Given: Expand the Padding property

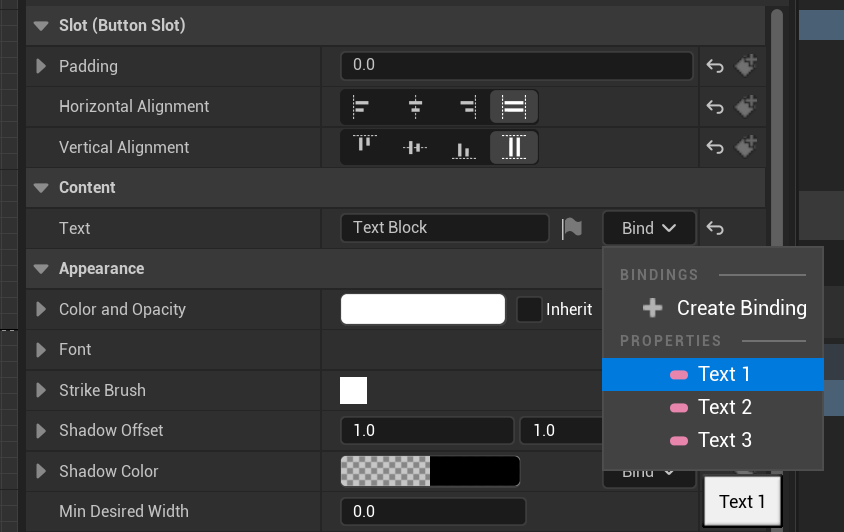Looking at the screenshot, I should coord(41,66).
